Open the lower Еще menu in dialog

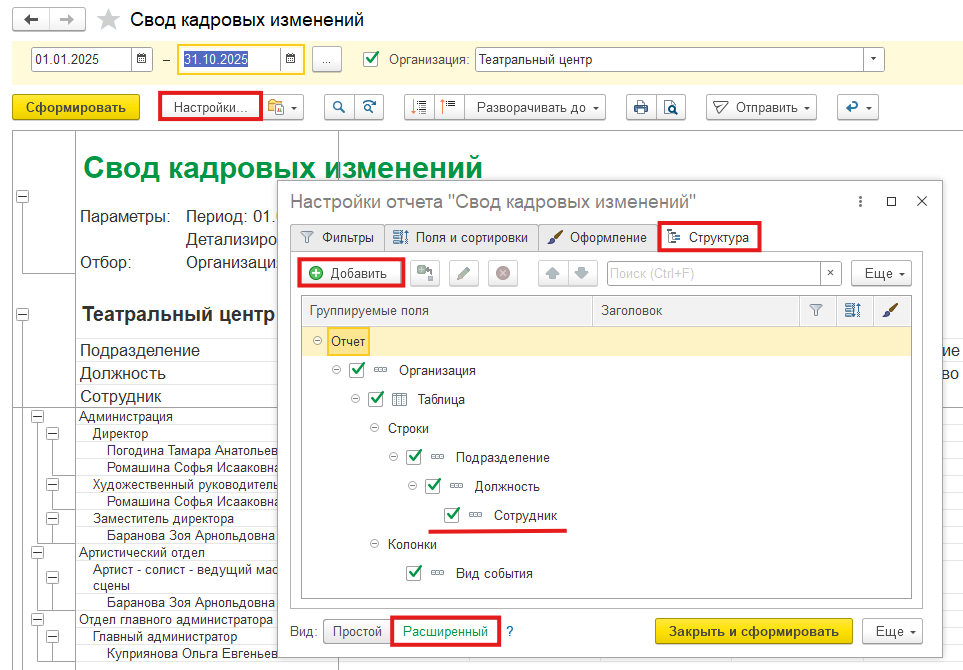tap(892, 631)
